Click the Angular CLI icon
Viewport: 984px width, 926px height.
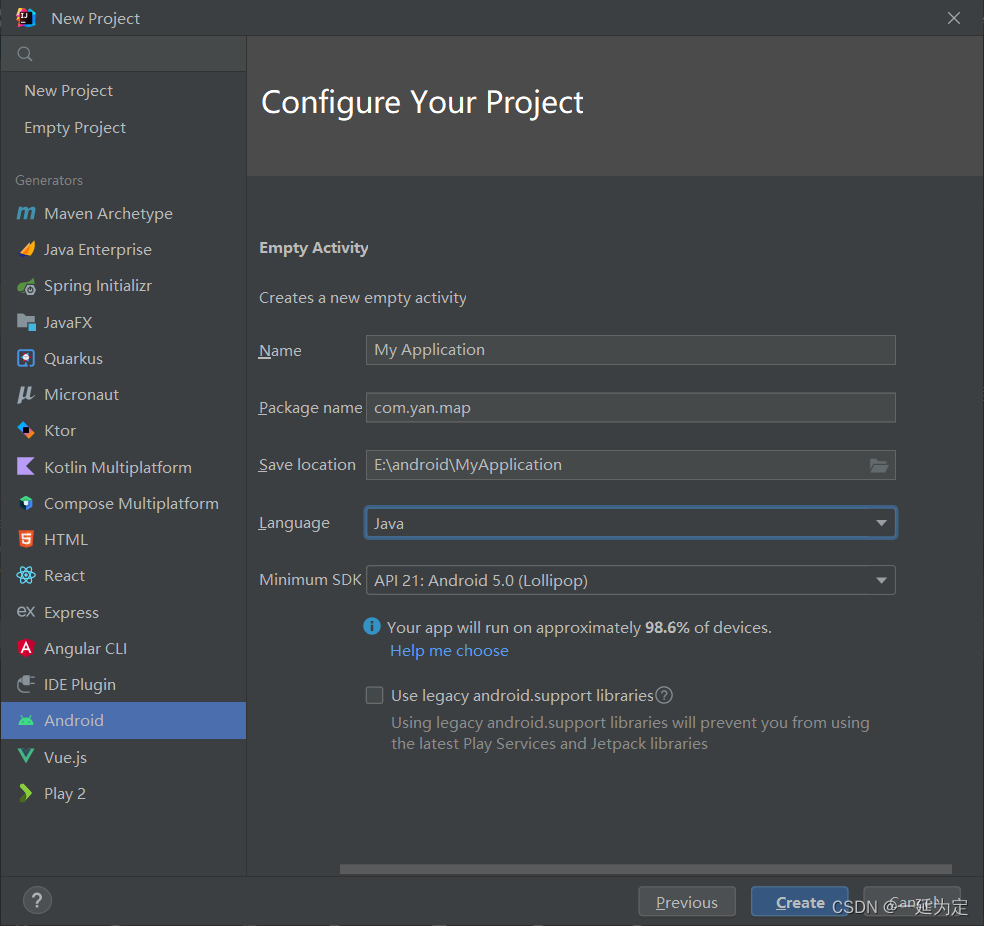[x=26, y=648]
